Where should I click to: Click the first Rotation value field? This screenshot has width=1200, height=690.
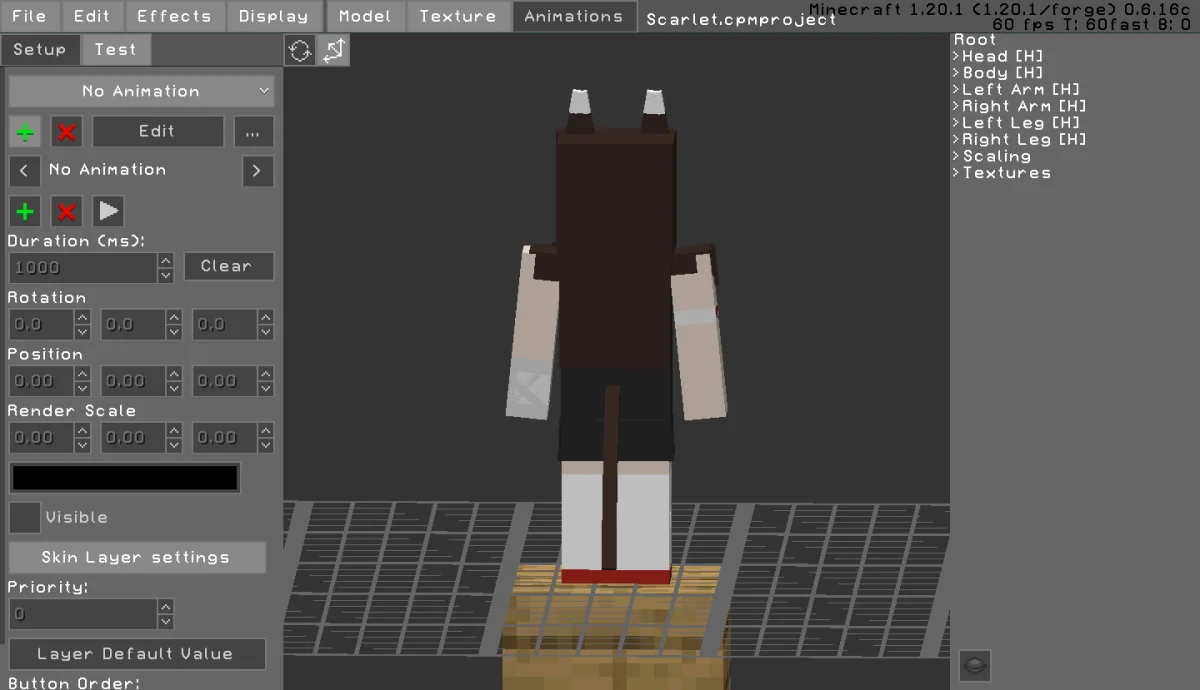[x=42, y=325]
